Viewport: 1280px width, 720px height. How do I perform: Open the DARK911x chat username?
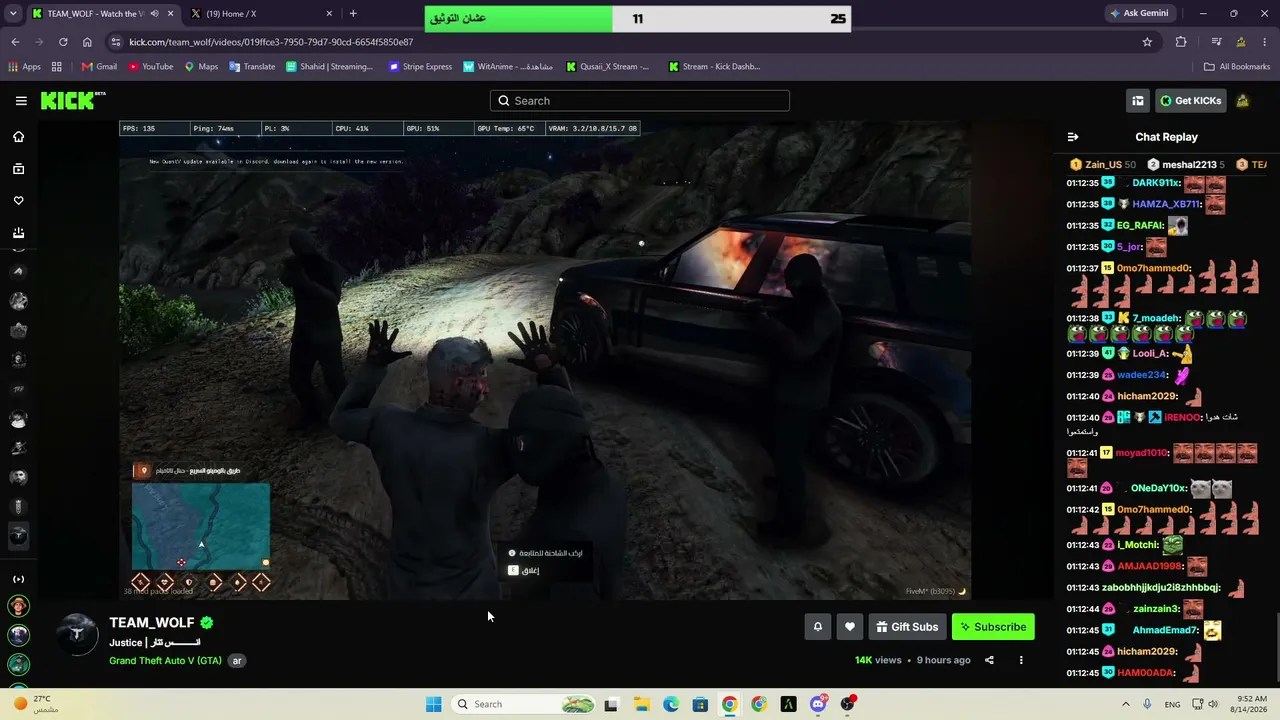pyautogui.click(x=1155, y=184)
